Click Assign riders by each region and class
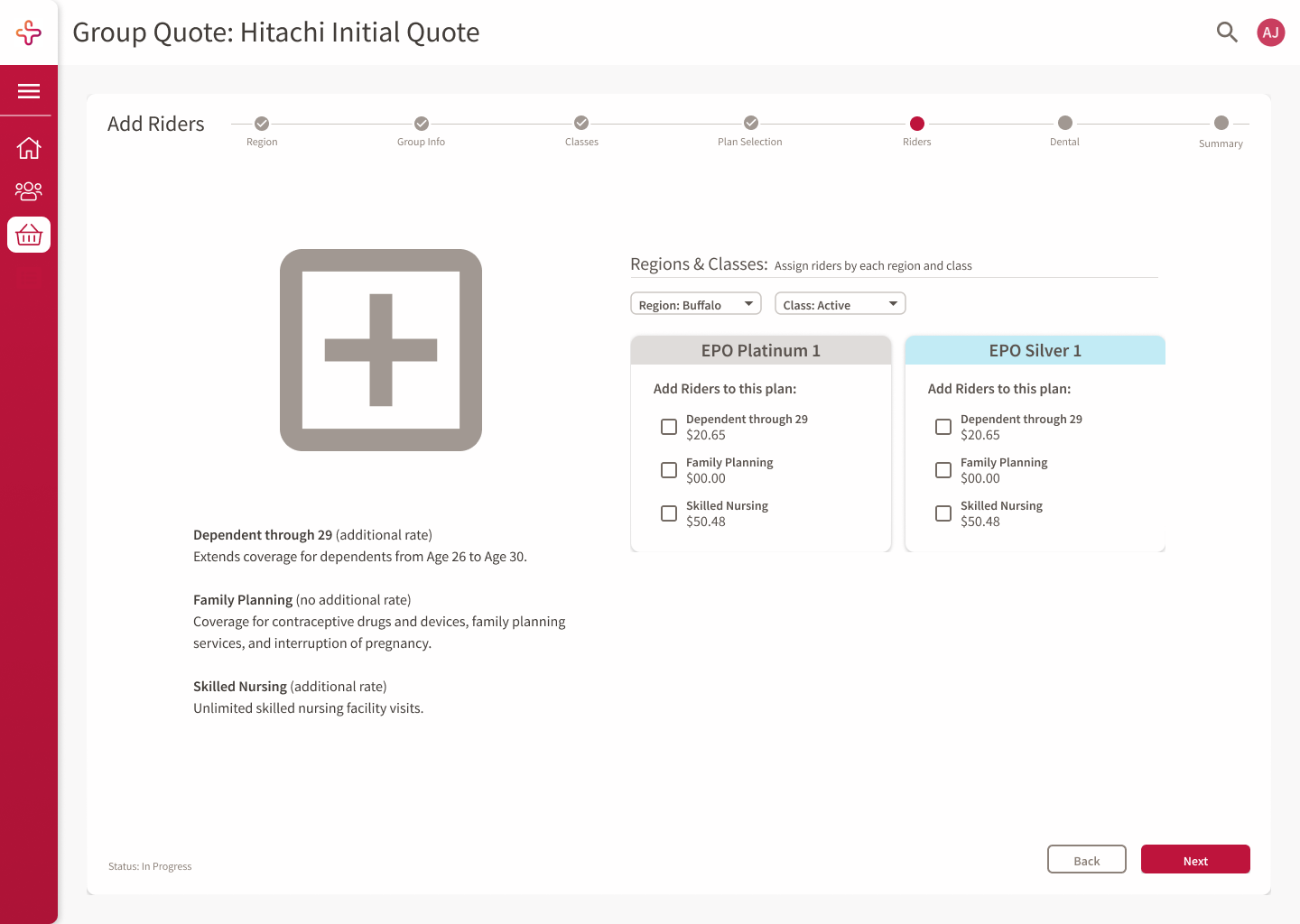The image size is (1300, 924). (x=873, y=266)
